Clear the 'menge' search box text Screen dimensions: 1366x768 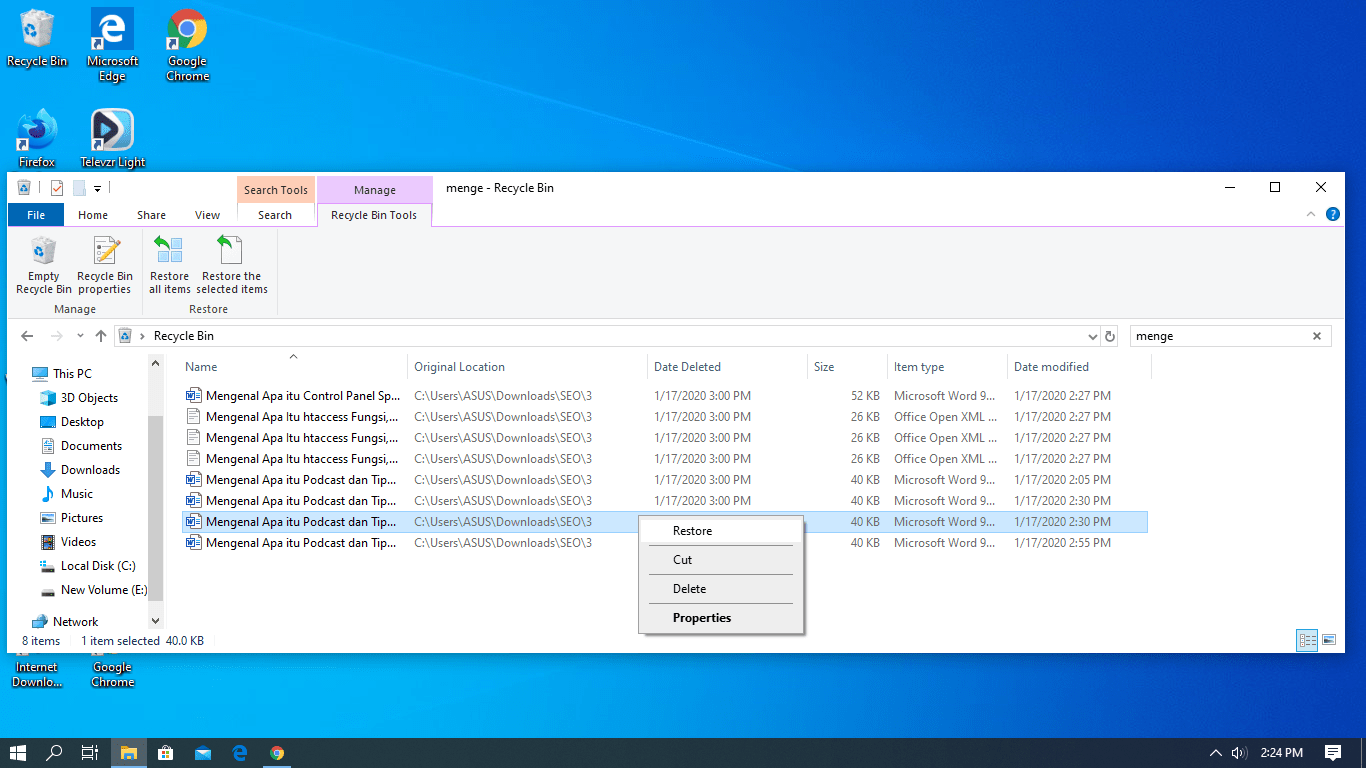[x=1317, y=337]
